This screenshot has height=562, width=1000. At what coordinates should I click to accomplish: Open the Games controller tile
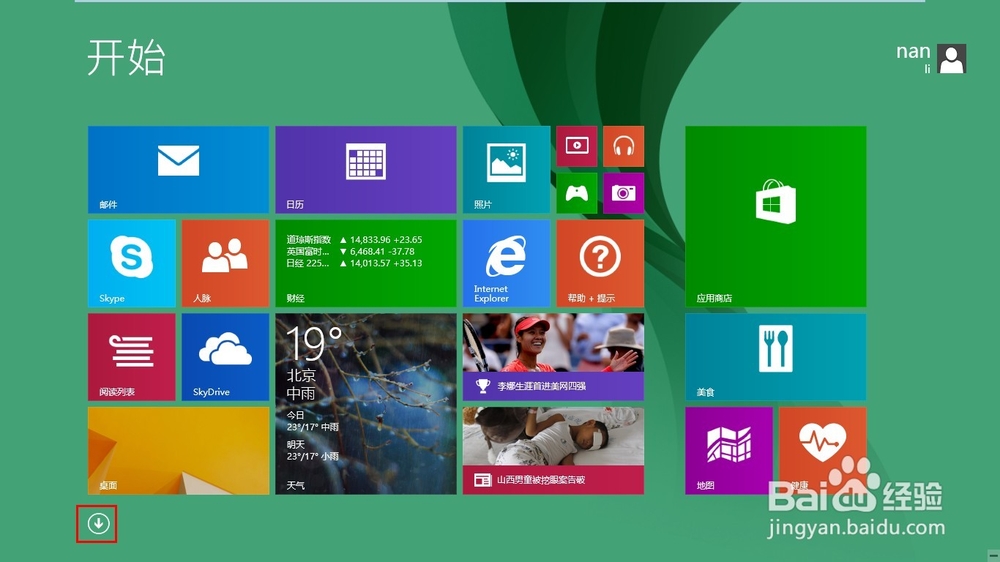[577, 193]
